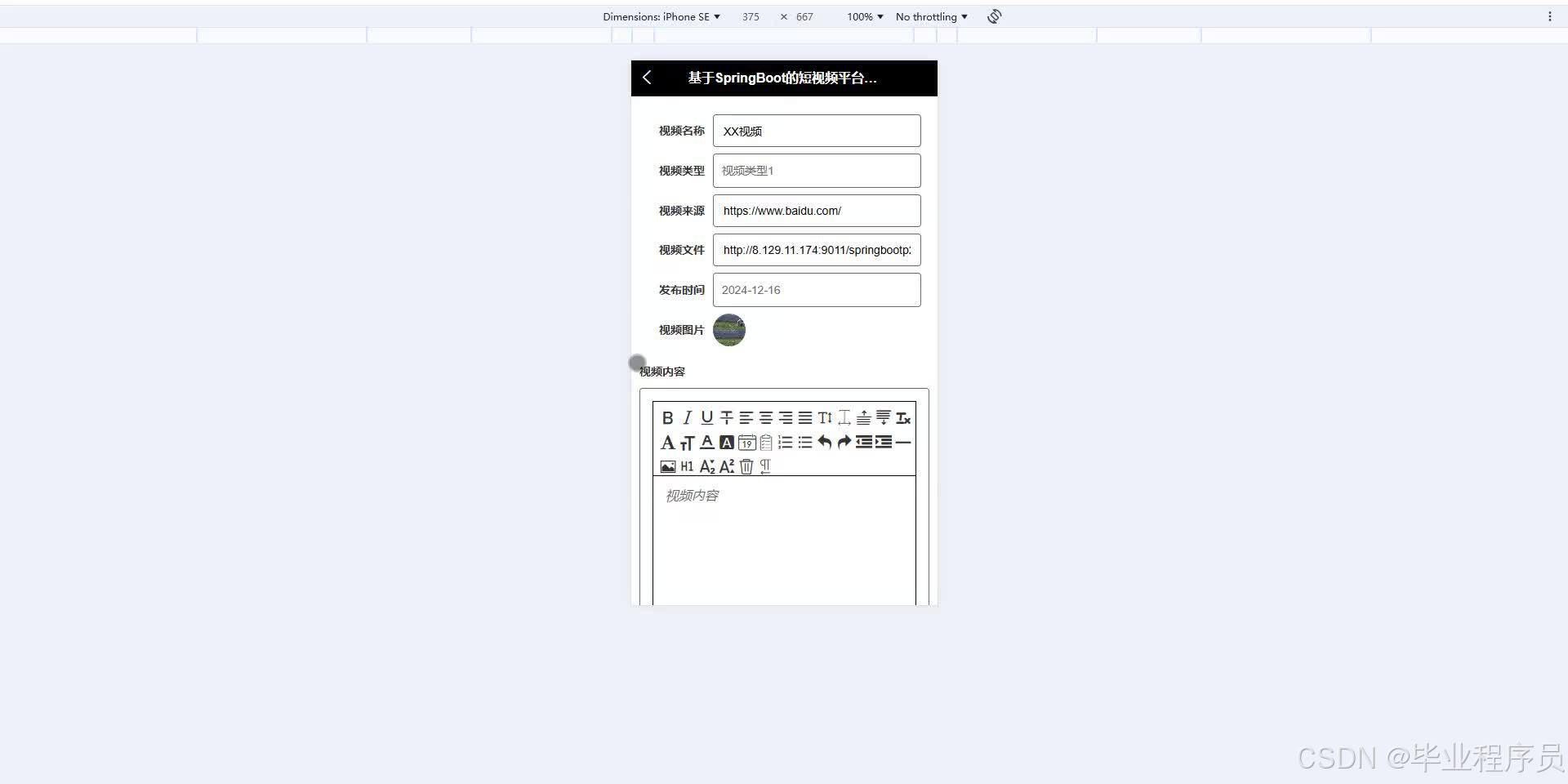This screenshot has width=1568, height=784.
Task: Undo the last editor action
Action: pyautogui.click(x=824, y=443)
